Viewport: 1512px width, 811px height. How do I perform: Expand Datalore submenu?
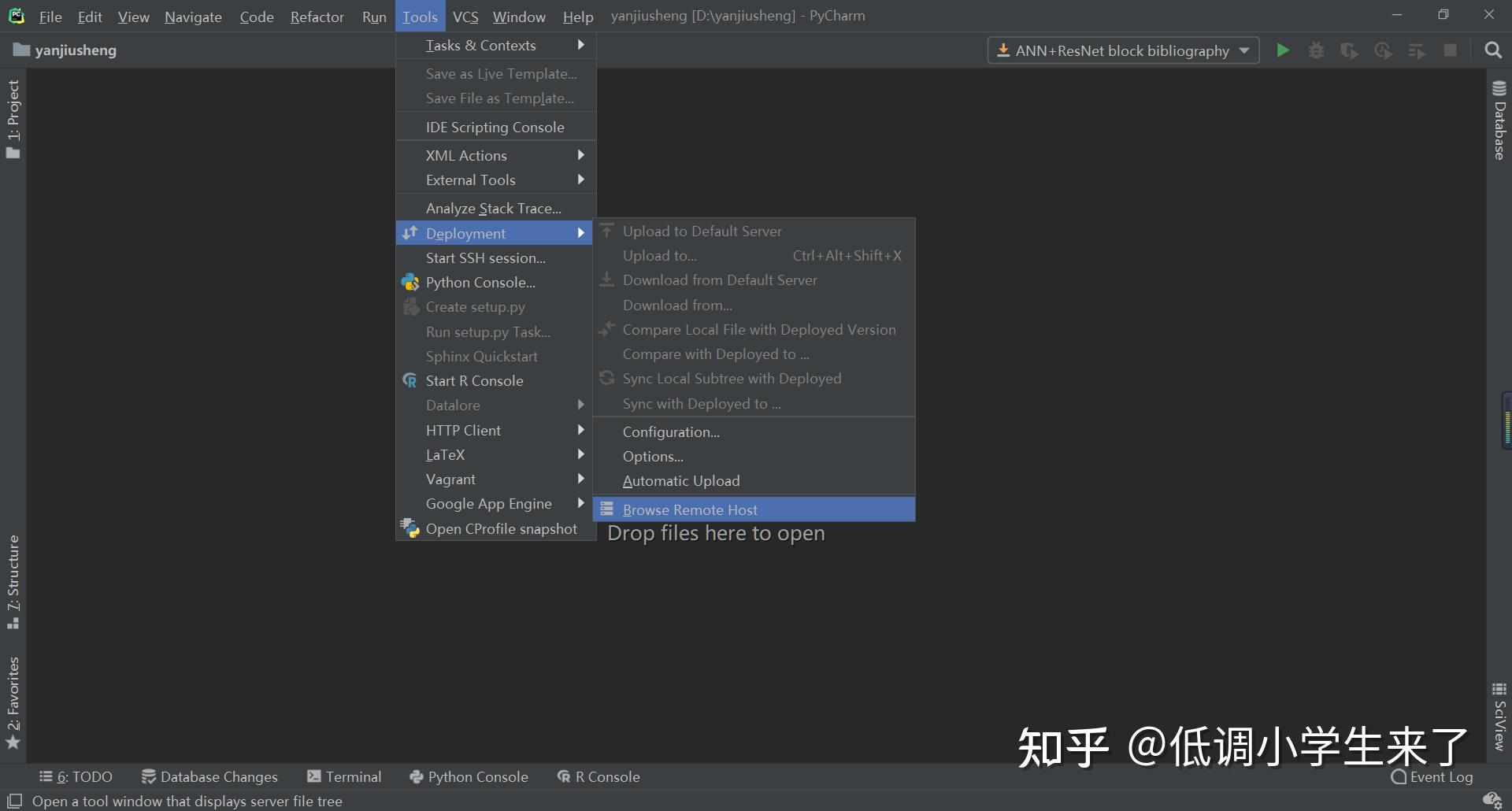click(495, 405)
